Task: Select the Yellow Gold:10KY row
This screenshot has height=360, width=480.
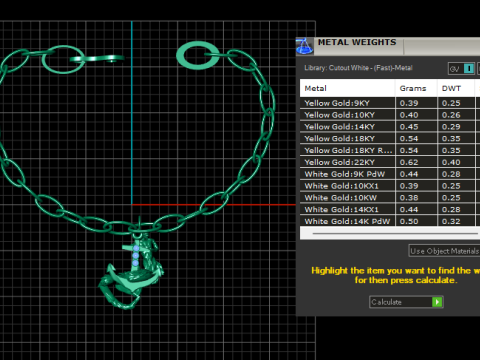Action: tap(390, 115)
